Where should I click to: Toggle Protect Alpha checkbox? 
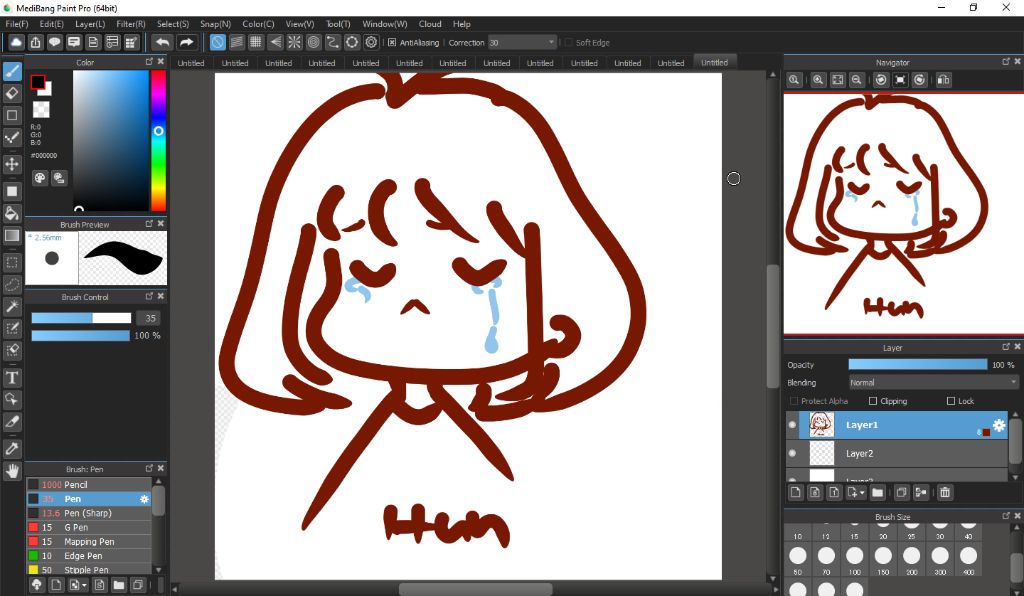pyautogui.click(x=794, y=401)
